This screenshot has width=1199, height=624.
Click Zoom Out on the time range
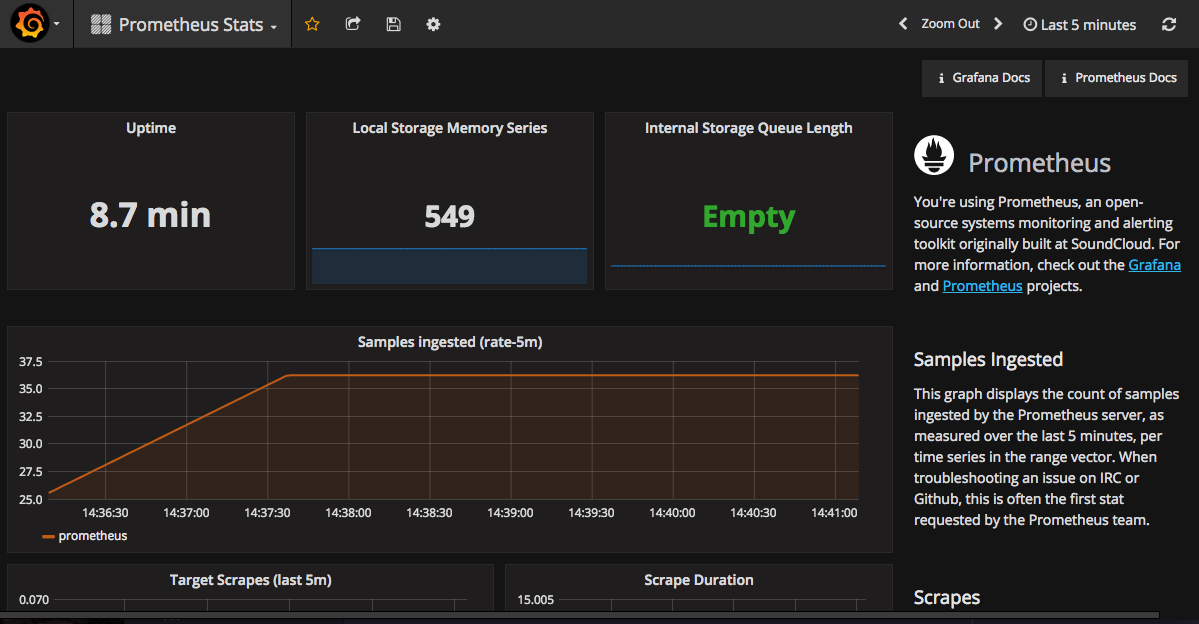pos(950,23)
